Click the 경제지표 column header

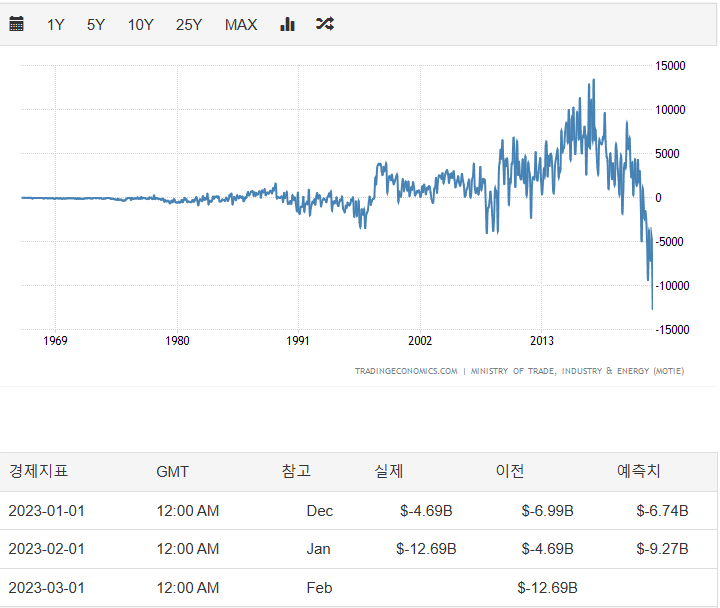point(38,471)
